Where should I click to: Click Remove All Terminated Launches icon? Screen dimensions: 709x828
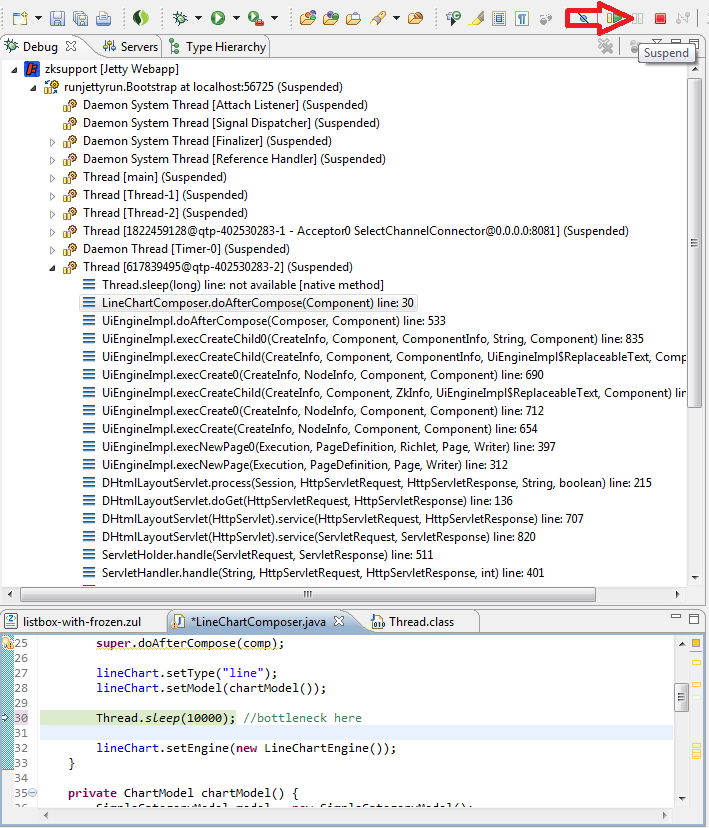tap(605, 46)
